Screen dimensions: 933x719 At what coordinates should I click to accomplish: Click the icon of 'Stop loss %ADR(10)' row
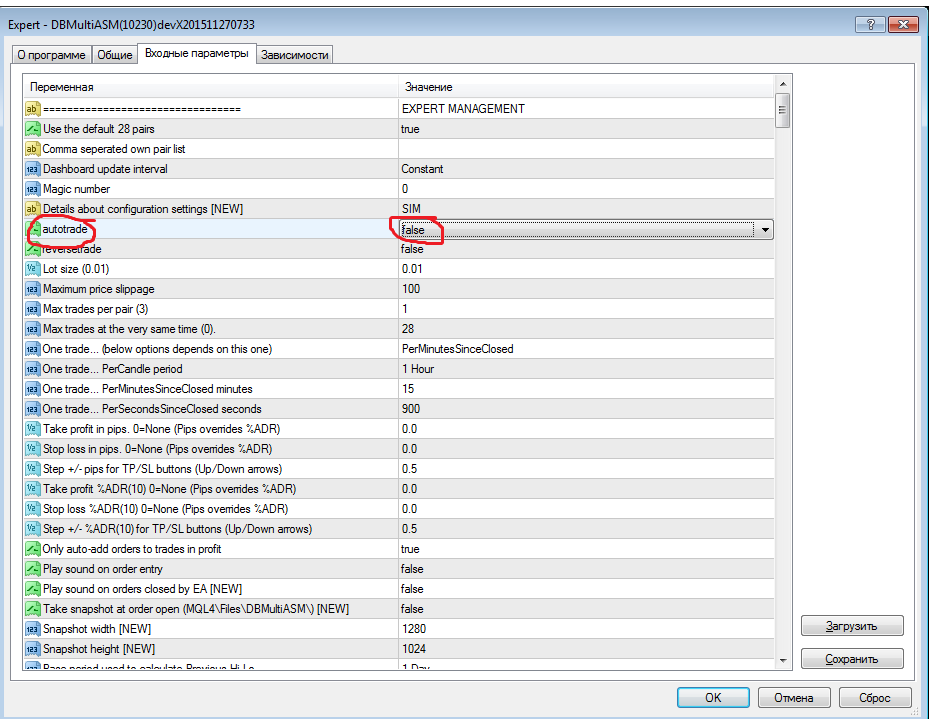(32, 509)
